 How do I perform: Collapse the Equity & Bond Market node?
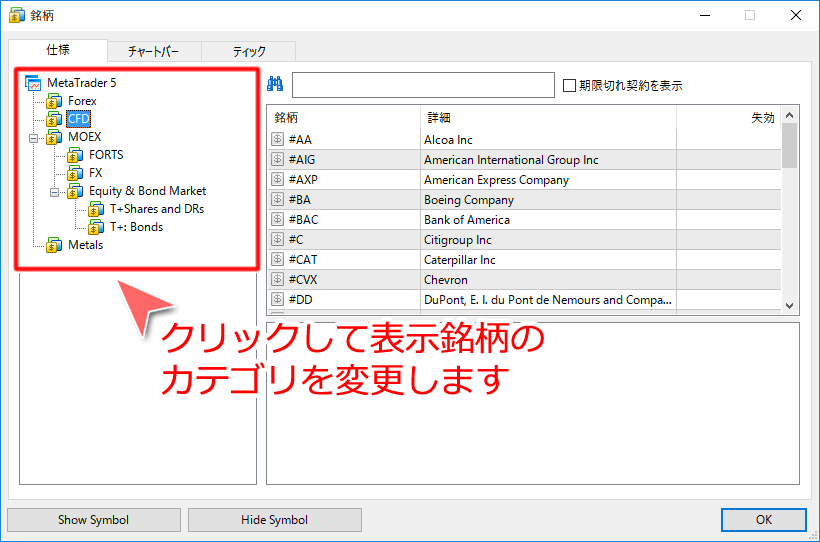54,193
